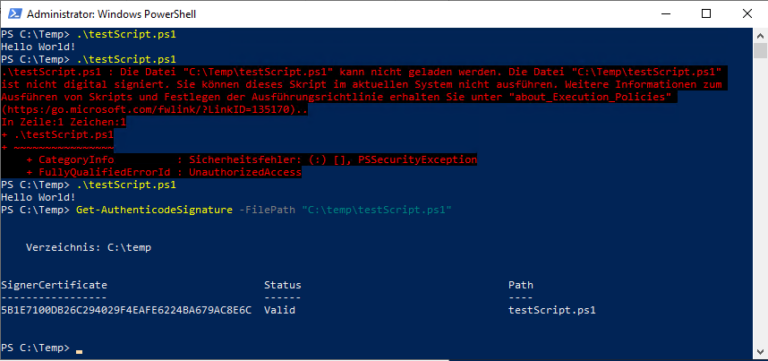Click the SignerCertificate column header
The width and height of the screenshot is (768, 361).
click(x=54, y=285)
